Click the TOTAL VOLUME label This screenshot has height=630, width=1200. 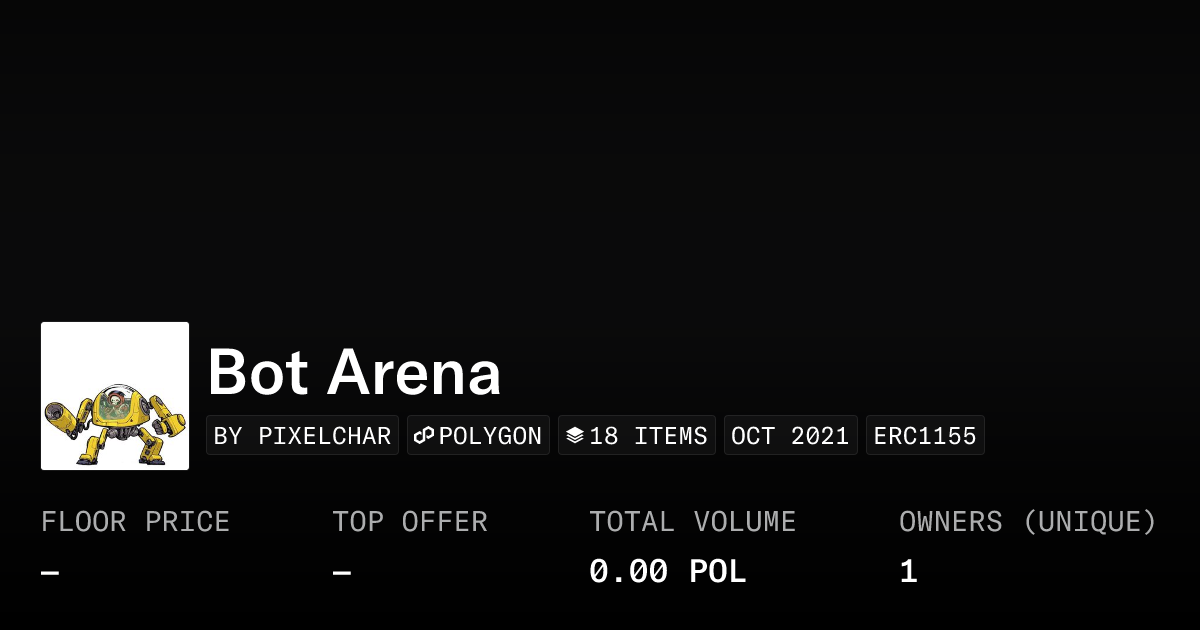(x=692, y=522)
